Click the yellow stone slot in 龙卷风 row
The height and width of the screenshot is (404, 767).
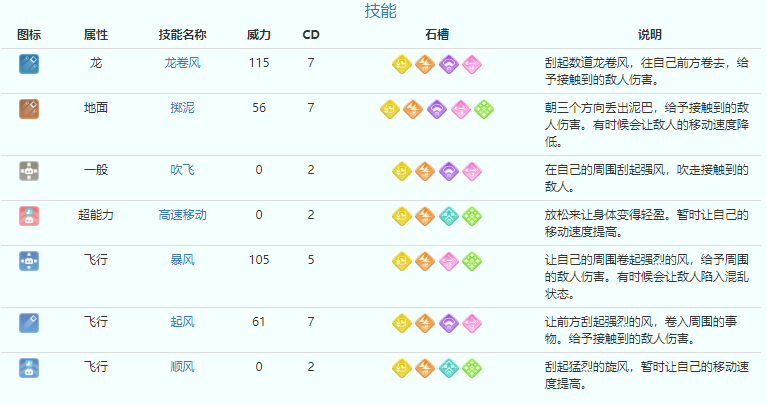coord(401,64)
